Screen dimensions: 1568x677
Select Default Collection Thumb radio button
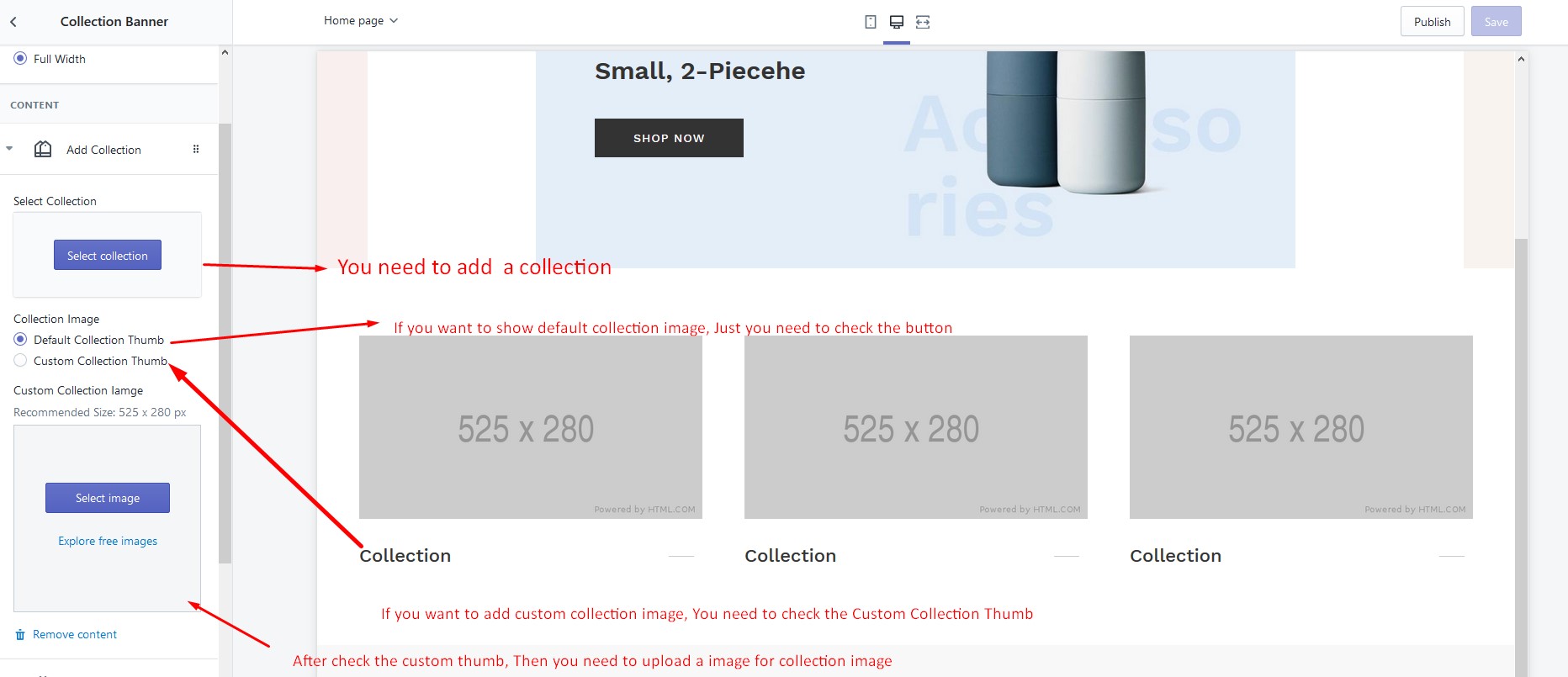click(x=20, y=340)
